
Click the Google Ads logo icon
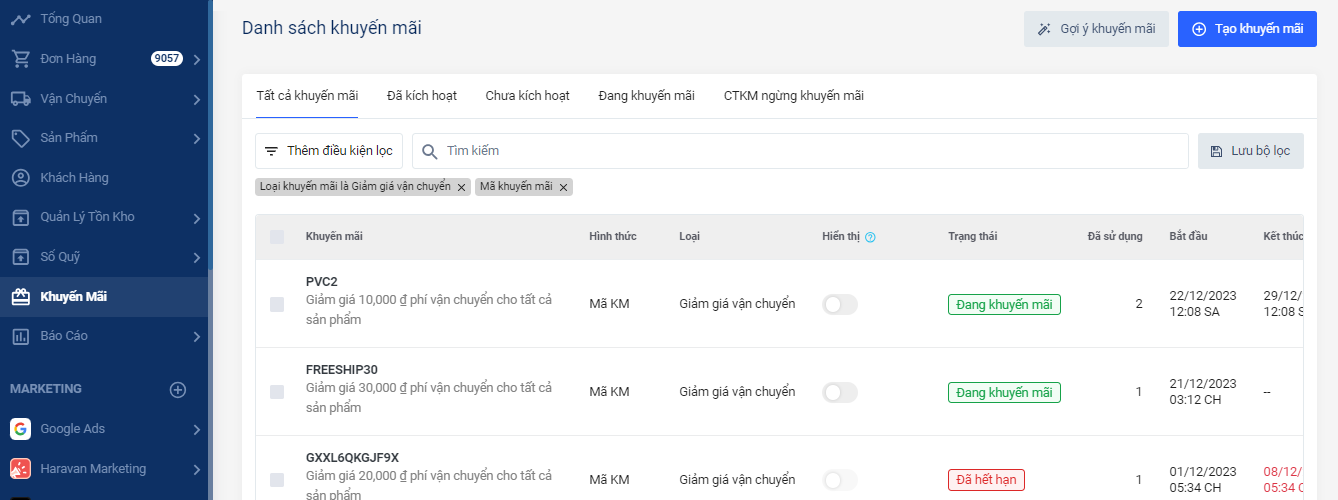coord(20,429)
